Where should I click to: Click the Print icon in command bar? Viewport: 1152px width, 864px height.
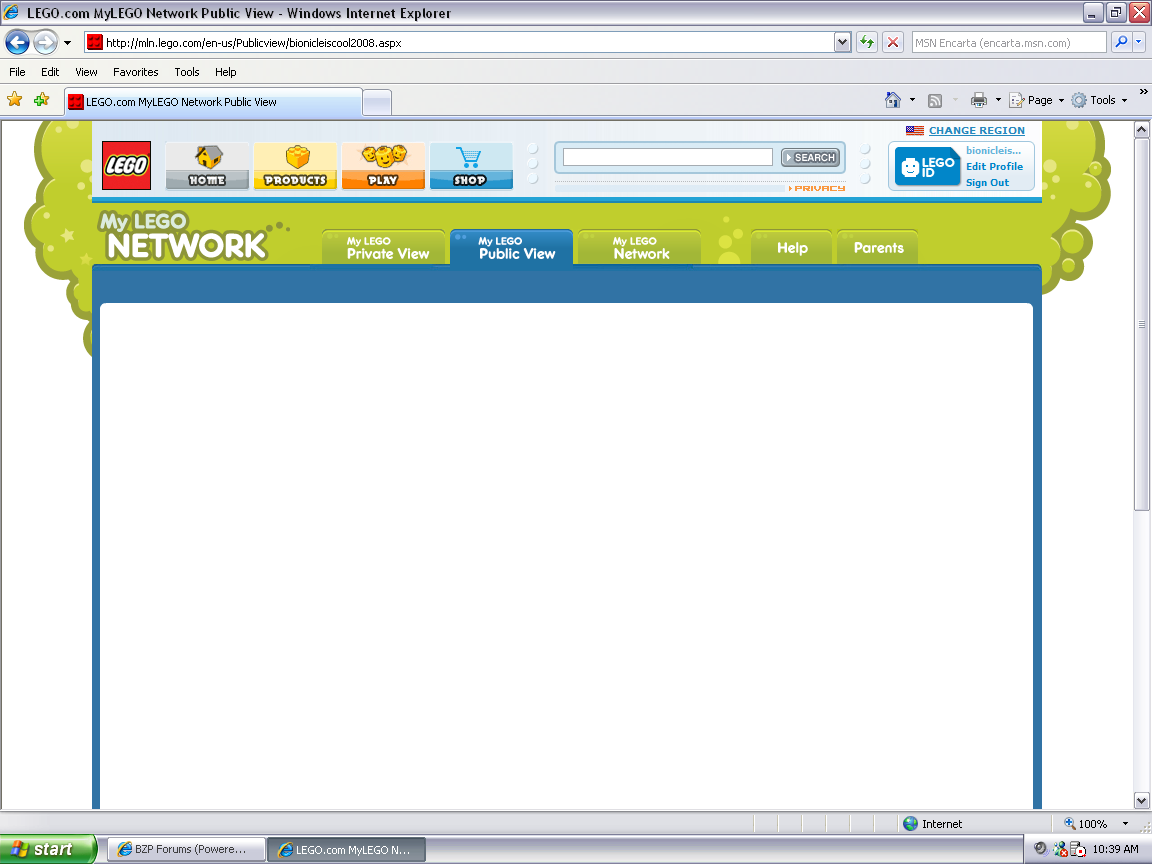(x=979, y=101)
